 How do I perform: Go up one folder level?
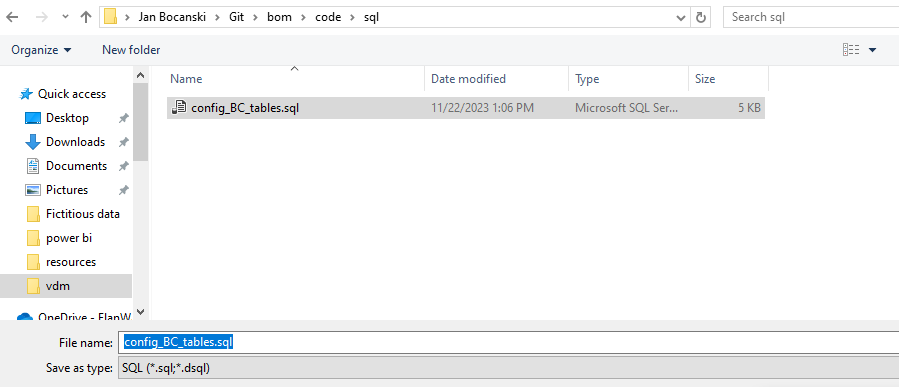pos(86,17)
